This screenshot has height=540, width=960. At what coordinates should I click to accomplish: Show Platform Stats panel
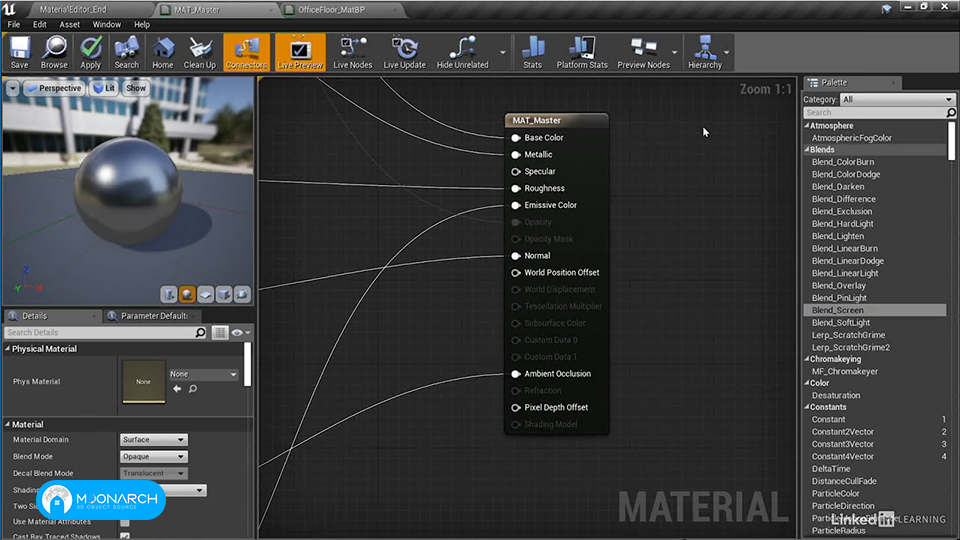pyautogui.click(x=582, y=52)
